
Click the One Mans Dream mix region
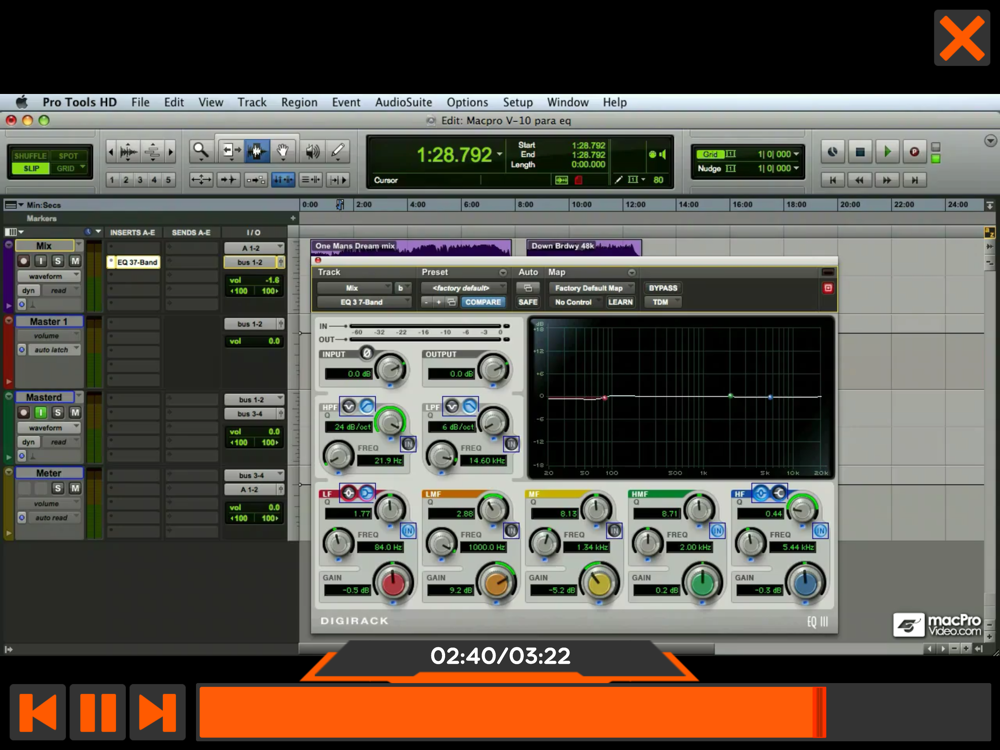tap(411, 247)
